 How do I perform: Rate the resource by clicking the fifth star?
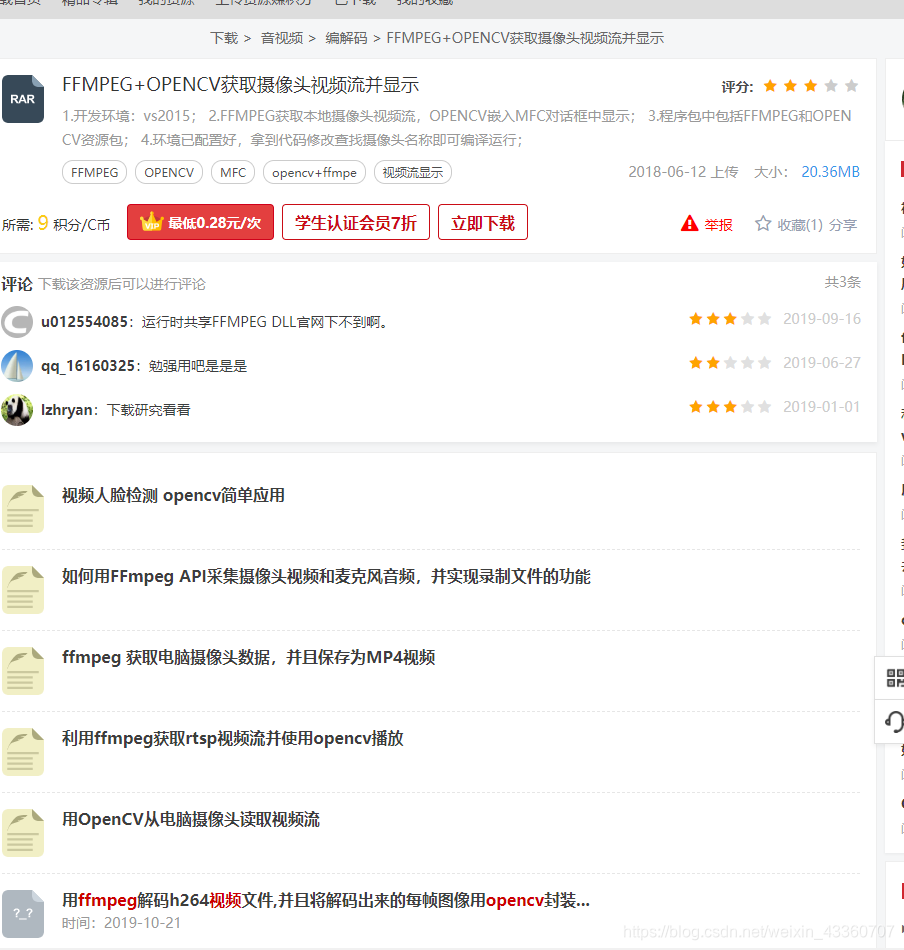point(848,86)
